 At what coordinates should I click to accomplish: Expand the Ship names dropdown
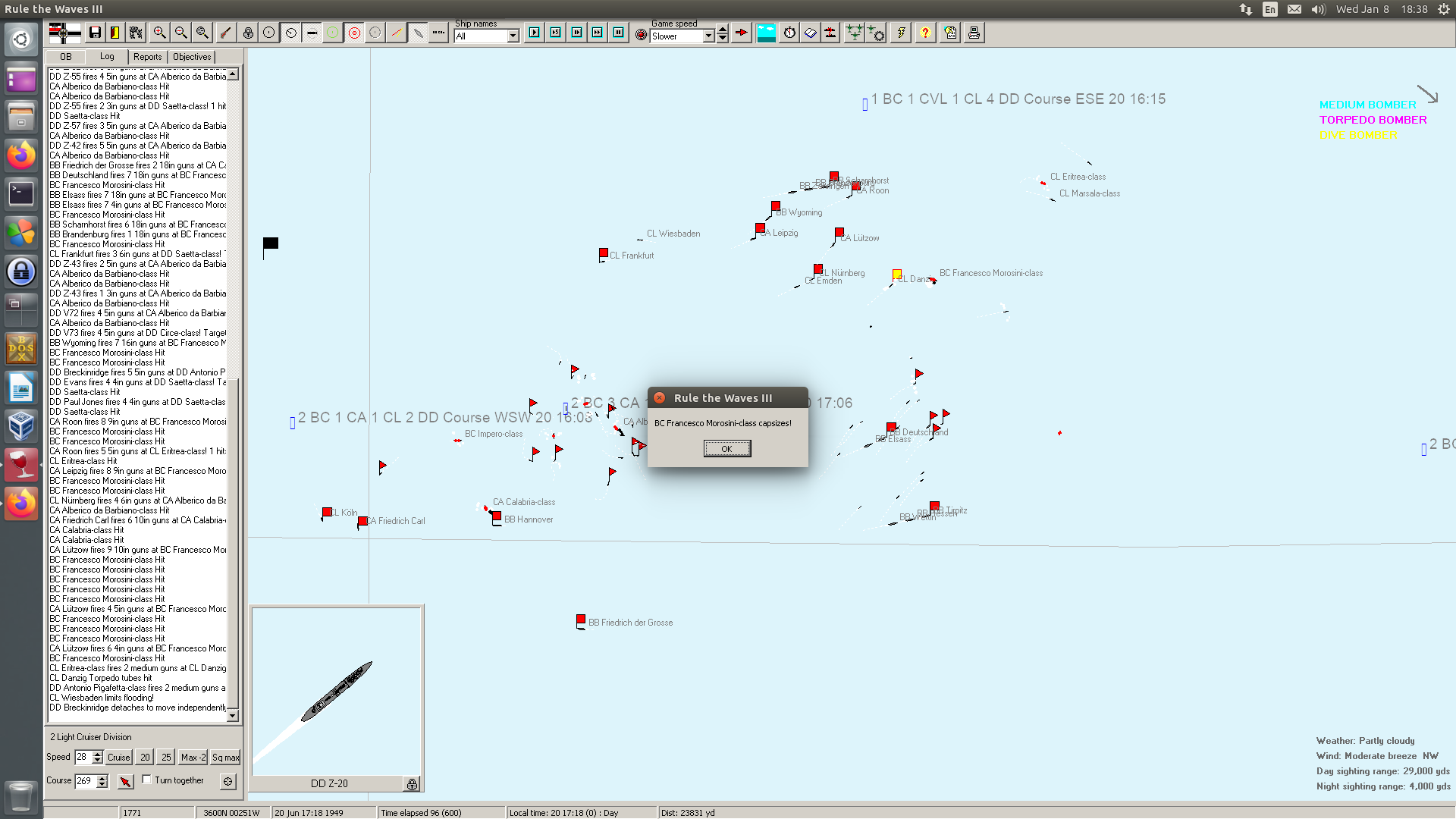pos(513,36)
